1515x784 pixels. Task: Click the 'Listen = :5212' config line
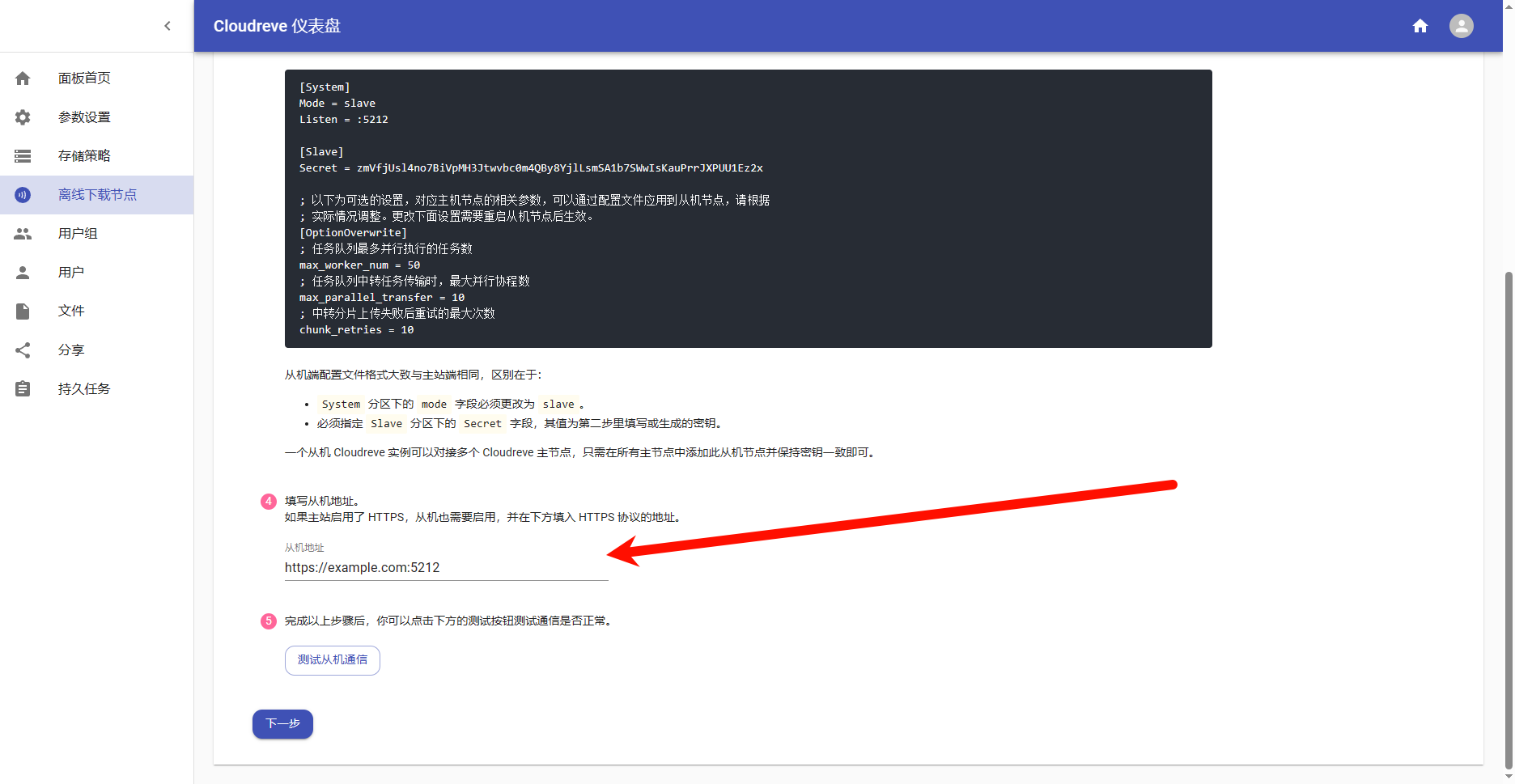pyautogui.click(x=344, y=120)
